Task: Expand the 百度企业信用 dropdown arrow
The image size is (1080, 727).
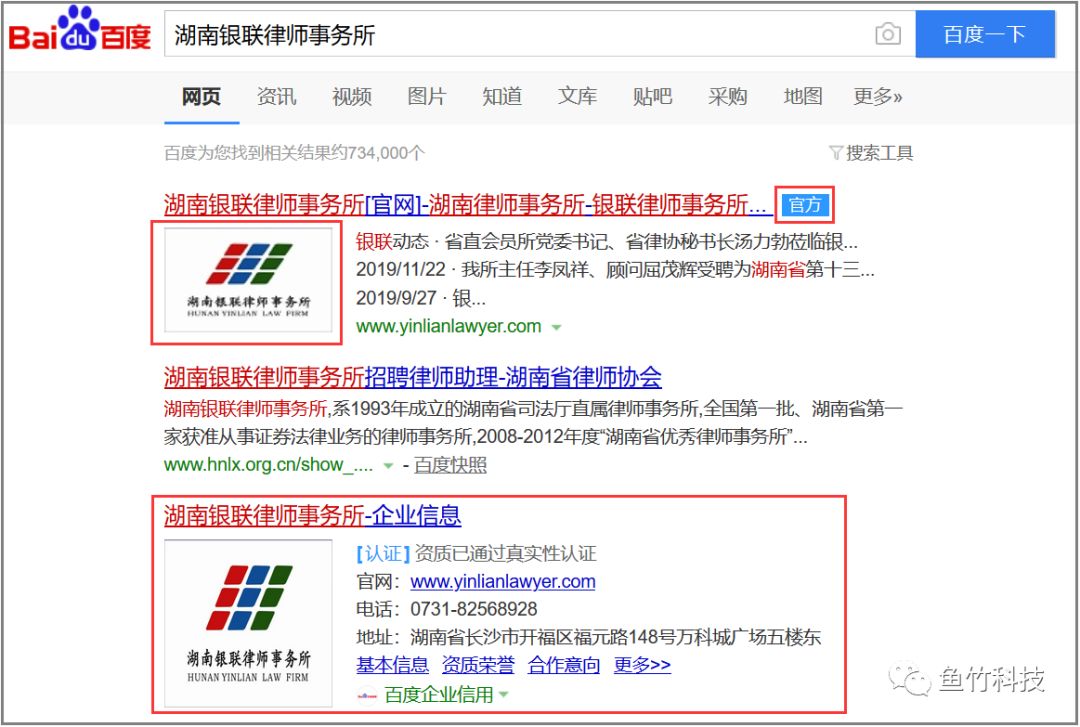Action: 504,695
